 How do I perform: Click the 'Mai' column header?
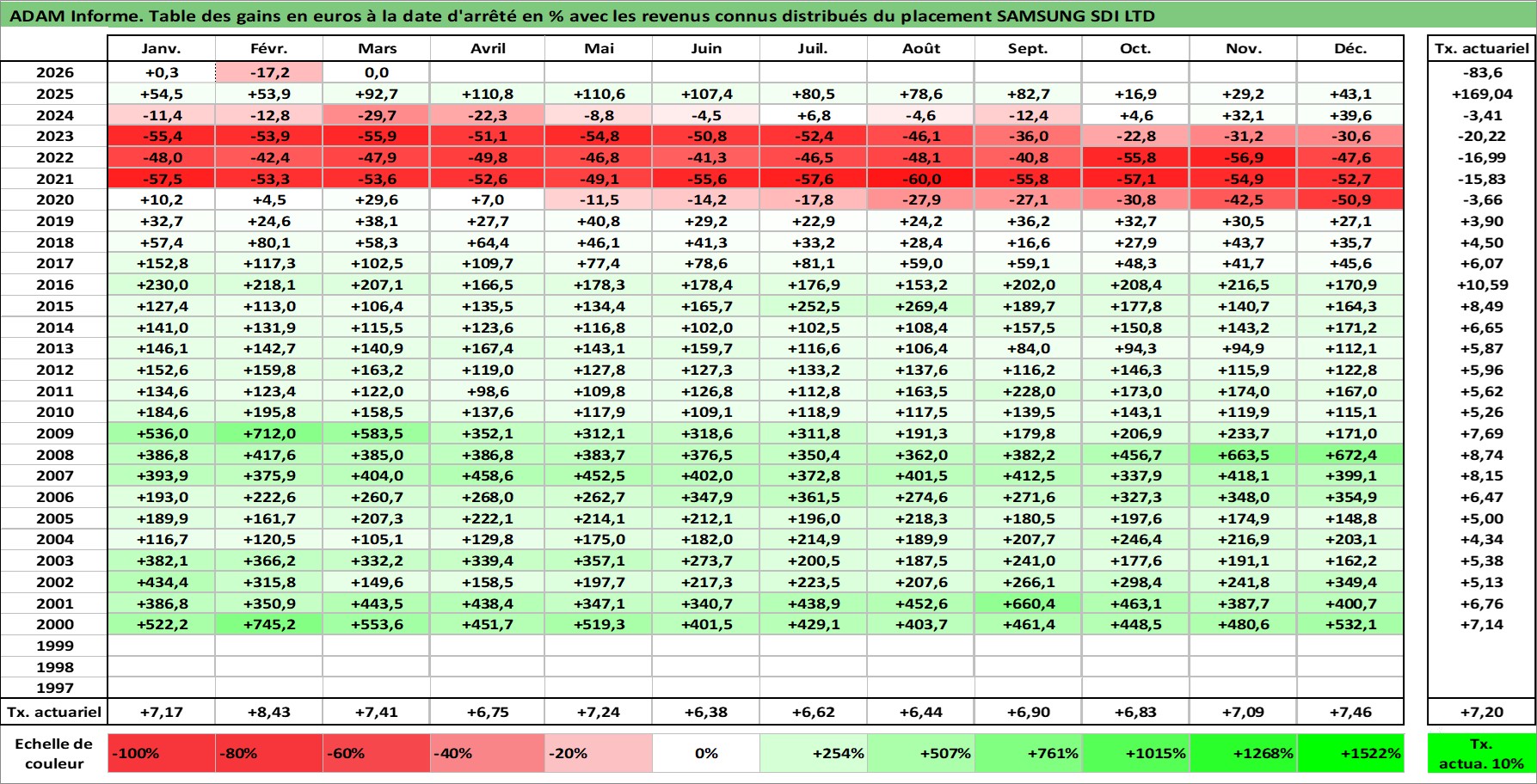click(599, 49)
